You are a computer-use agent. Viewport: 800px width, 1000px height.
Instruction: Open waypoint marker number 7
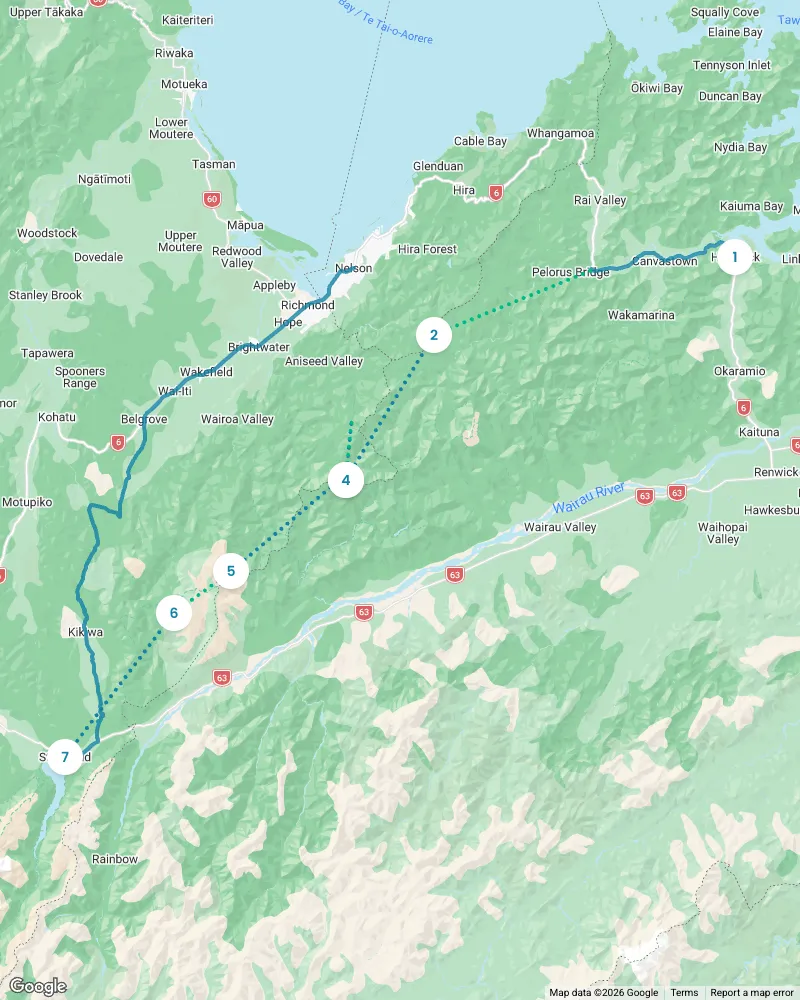(64, 757)
